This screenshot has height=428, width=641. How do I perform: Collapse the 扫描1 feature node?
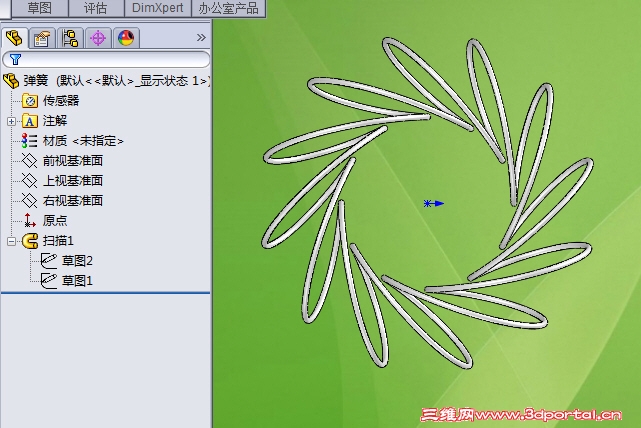point(11,241)
